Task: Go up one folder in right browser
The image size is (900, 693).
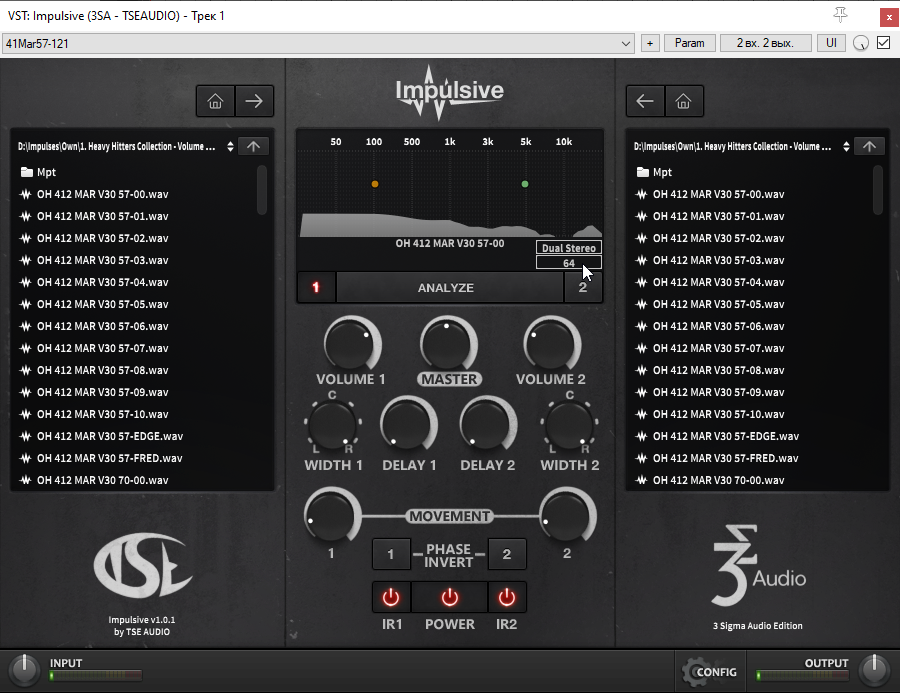Action: click(869, 146)
